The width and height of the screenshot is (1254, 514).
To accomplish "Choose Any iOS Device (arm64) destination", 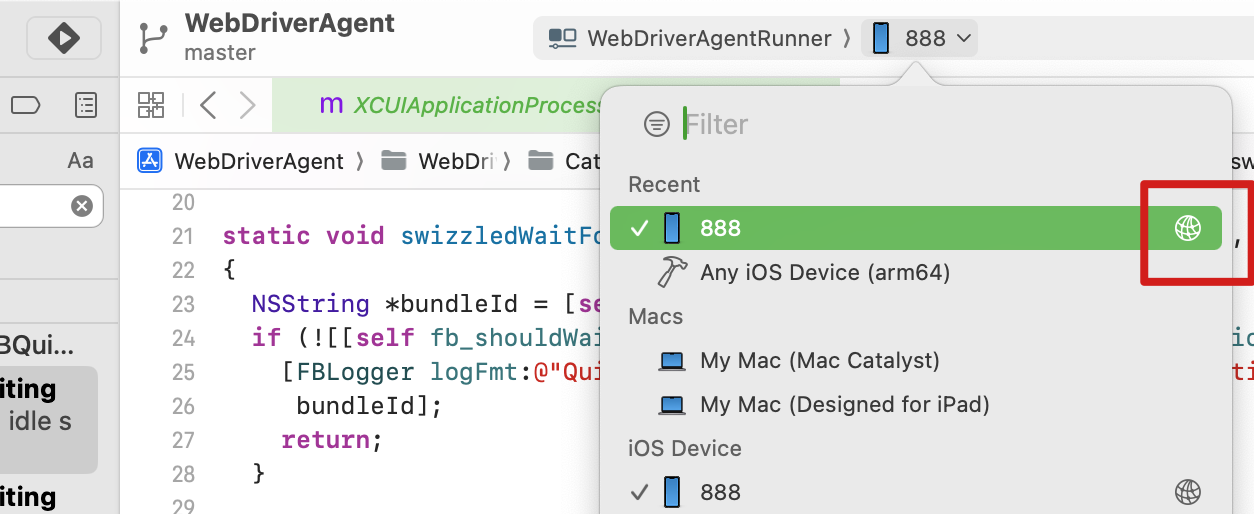I will tap(824, 272).
